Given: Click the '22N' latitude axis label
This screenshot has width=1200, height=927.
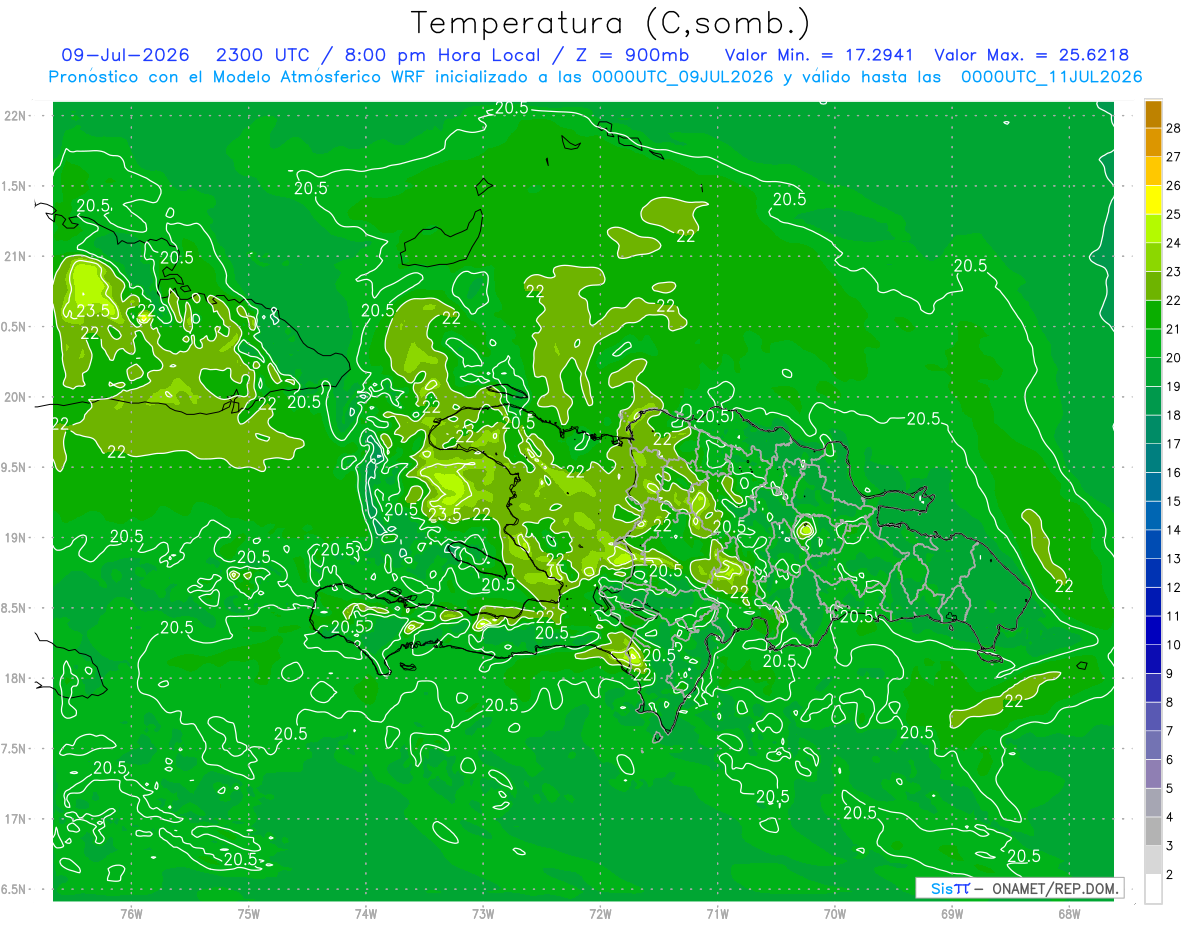Looking at the screenshot, I should [15, 115].
